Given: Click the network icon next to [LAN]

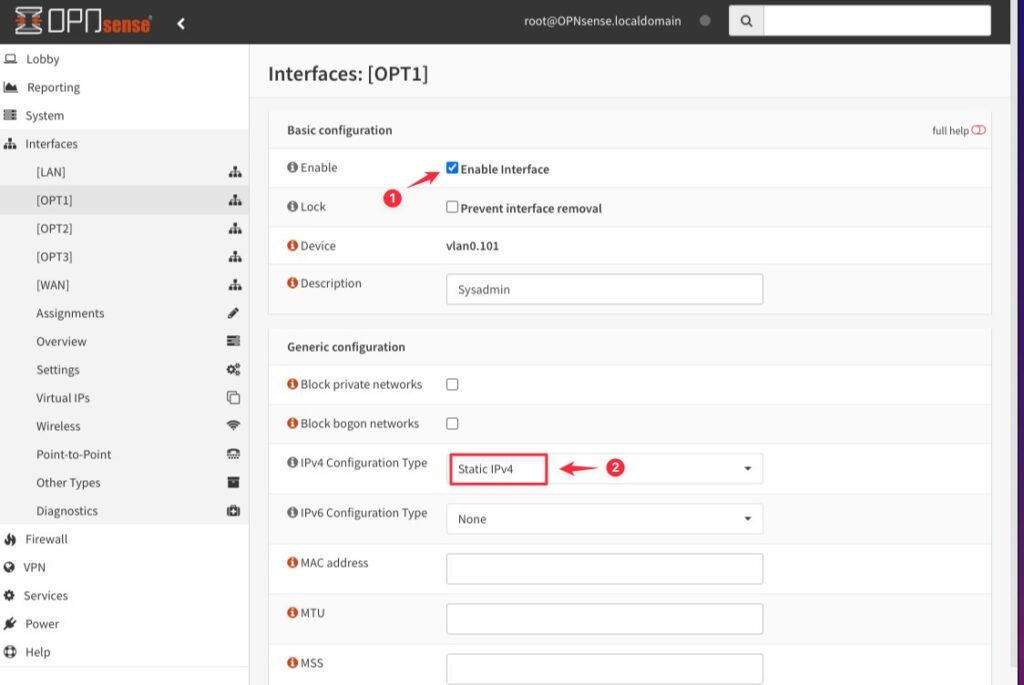Looking at the screenshot, I should (x=234, y=172).
